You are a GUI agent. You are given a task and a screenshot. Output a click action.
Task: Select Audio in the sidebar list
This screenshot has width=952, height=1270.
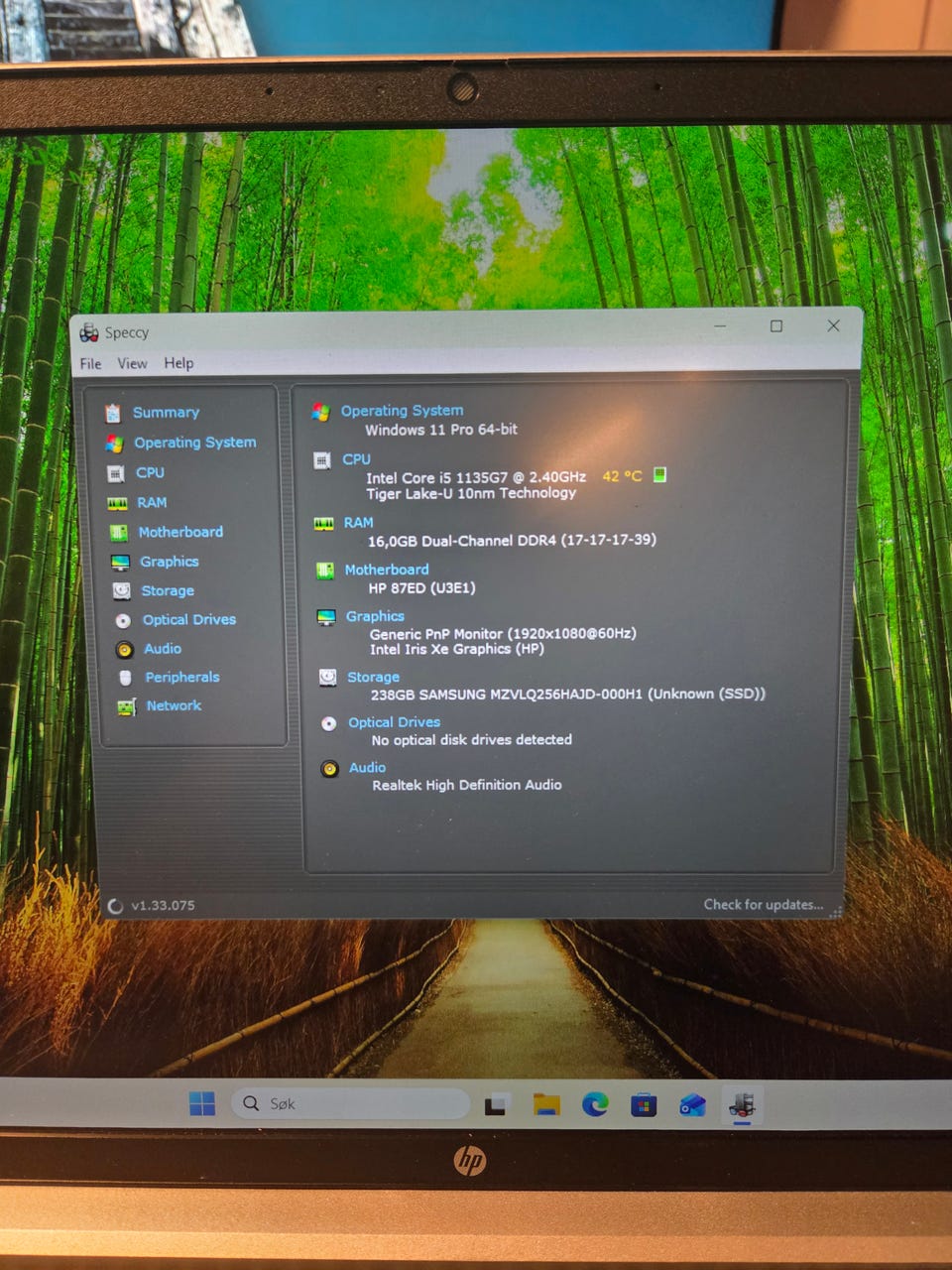[x=163, y=649]
